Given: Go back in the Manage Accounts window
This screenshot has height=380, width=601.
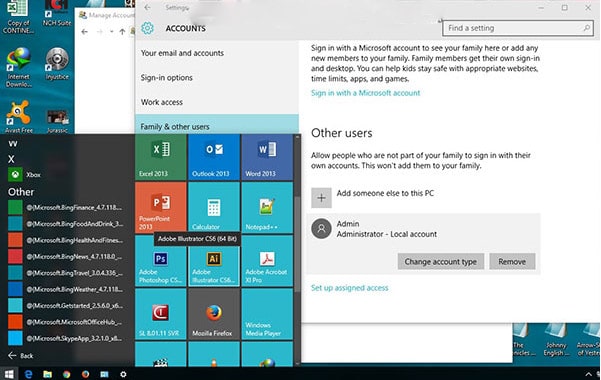Looking at the screenshot, I should pyautogui.click(x=85, y=32).
